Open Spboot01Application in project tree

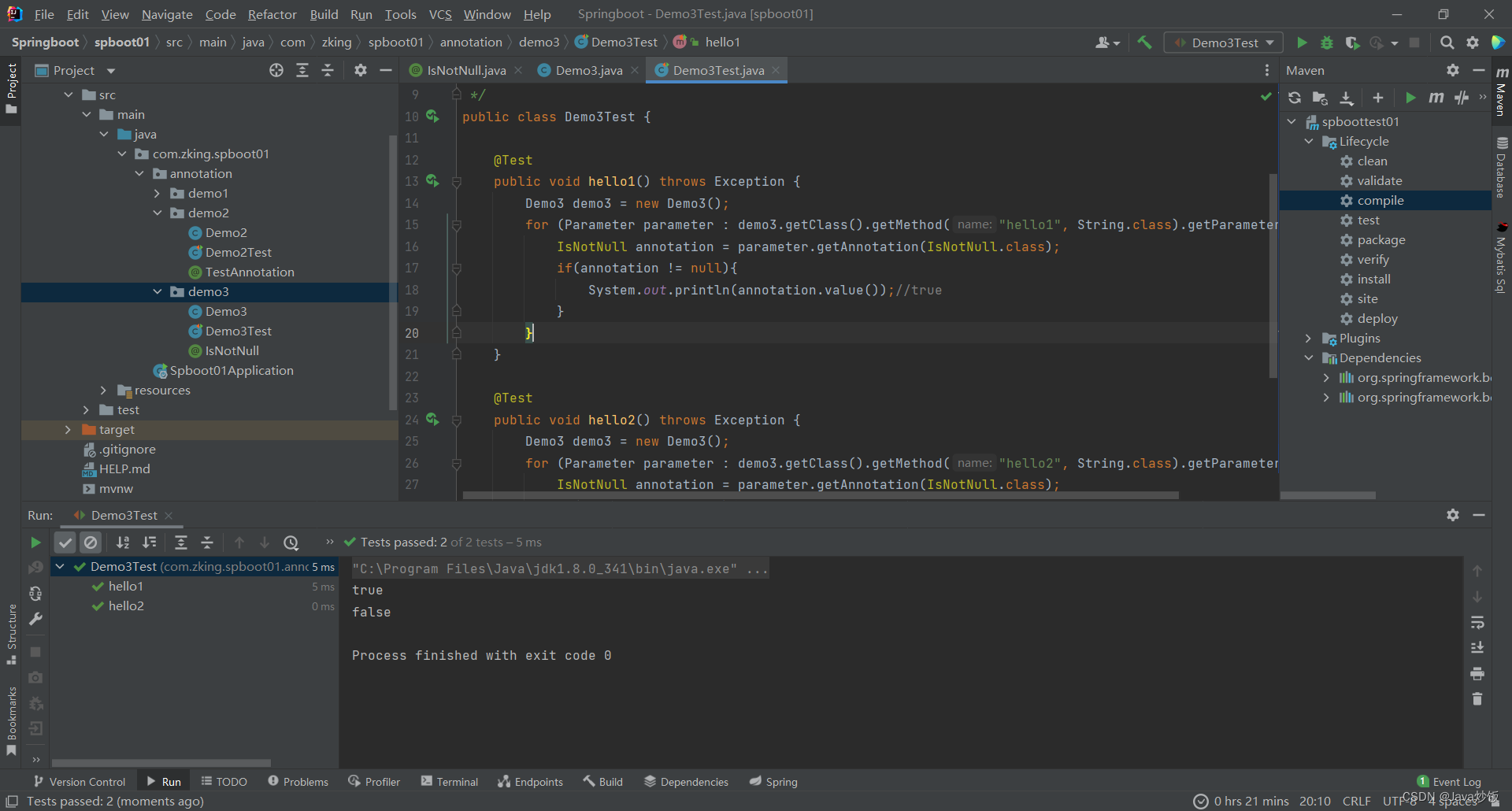(232, 370)
